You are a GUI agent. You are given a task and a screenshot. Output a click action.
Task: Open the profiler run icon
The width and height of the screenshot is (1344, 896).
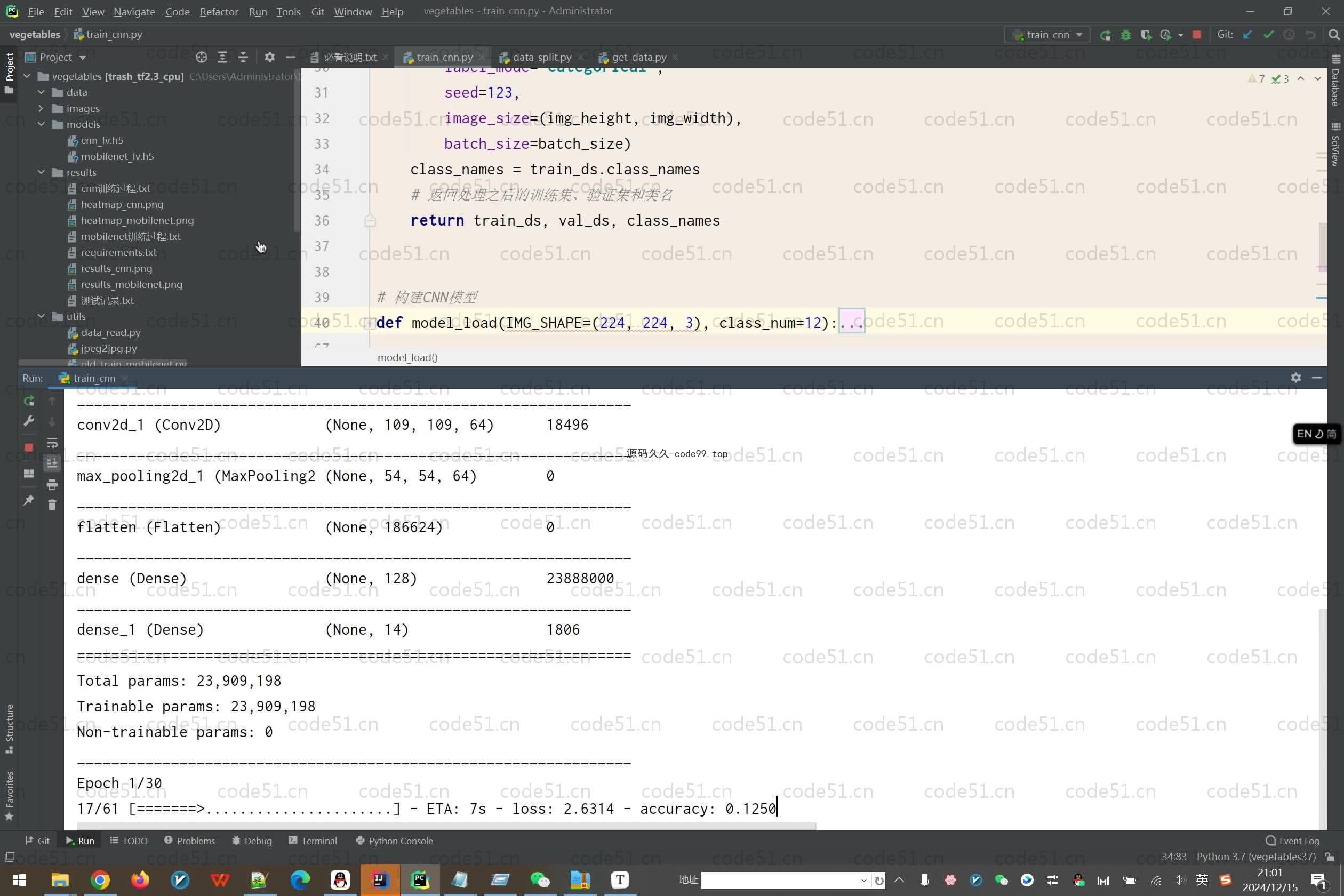coord(1166,35)
